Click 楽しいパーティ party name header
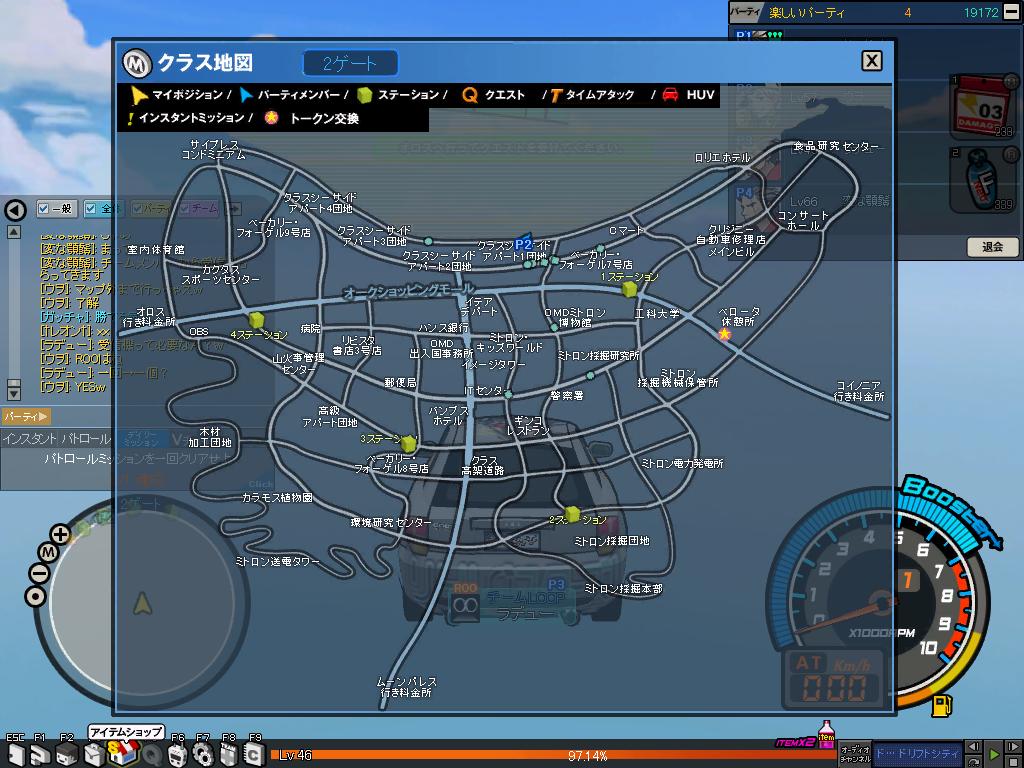Image resolution: width=1024 pixels, height=768 pixels. (807, 12)
